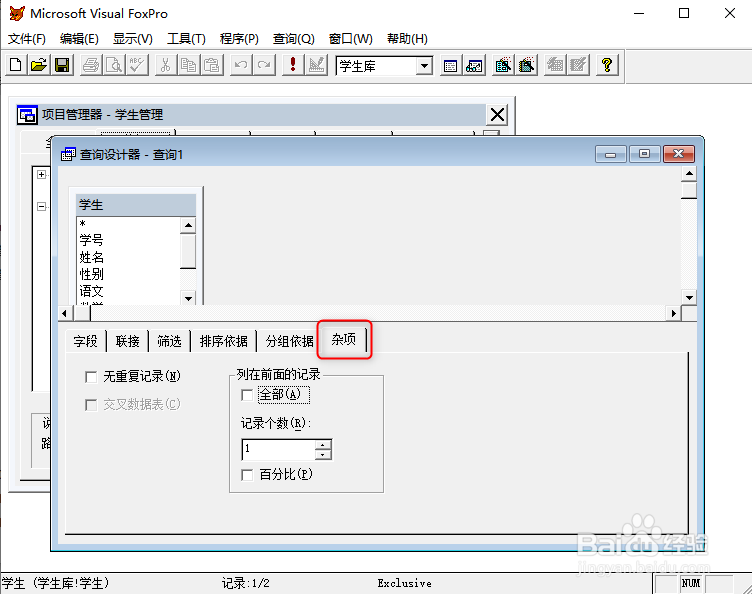Click the Redo arrow icon
The height and width of the screenshot is (594, 752).
(x=264, y=65)
